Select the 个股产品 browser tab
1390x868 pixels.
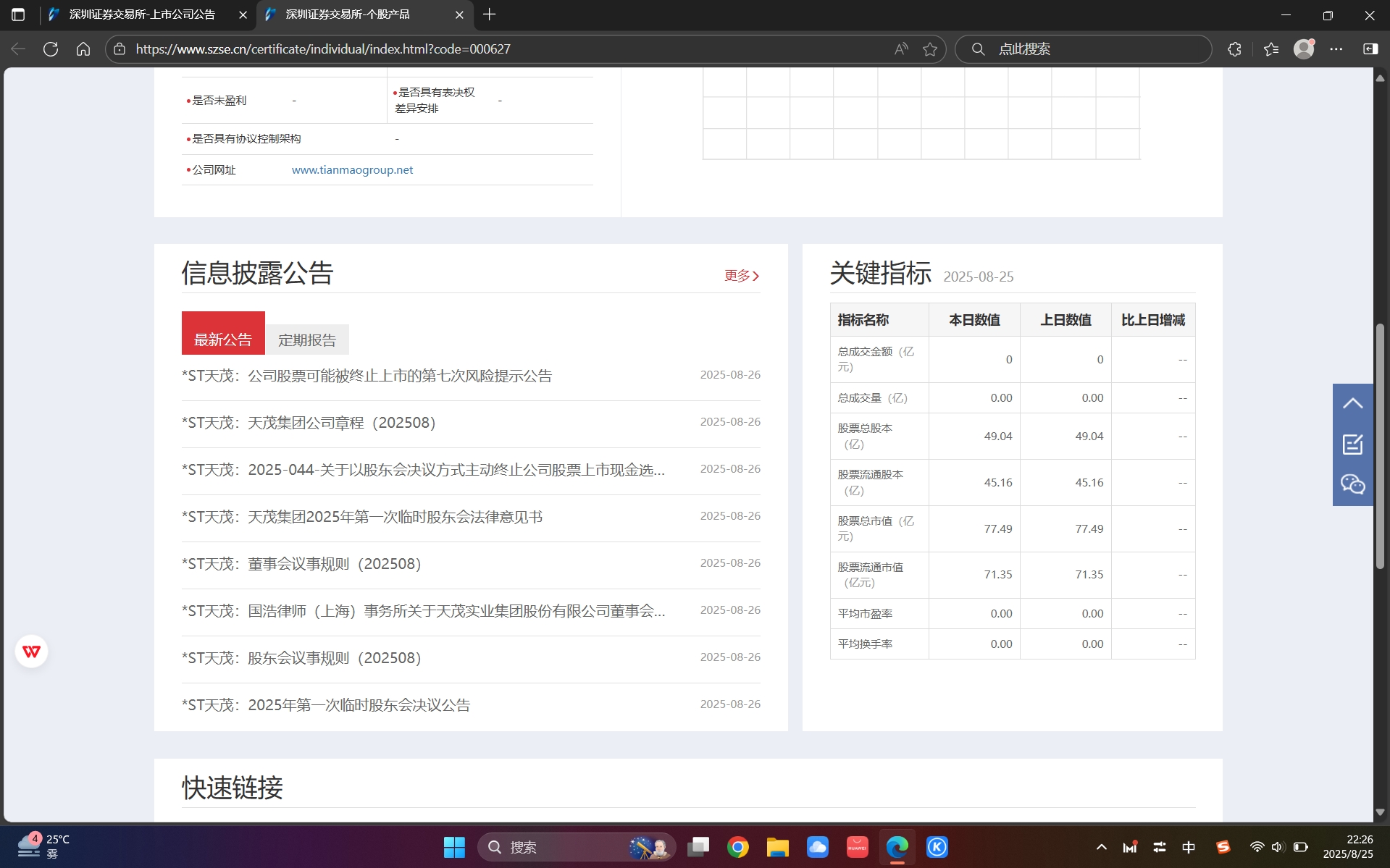[x=348, y=14]
